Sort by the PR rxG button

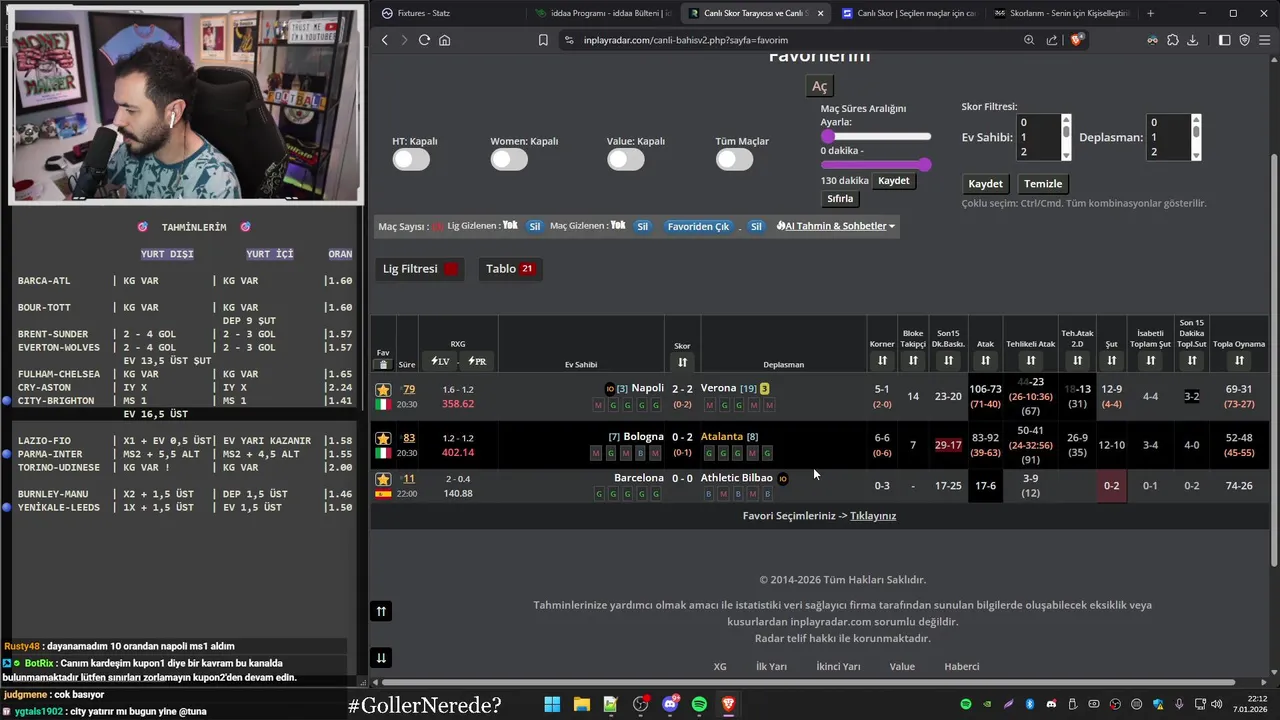[477, 361]
